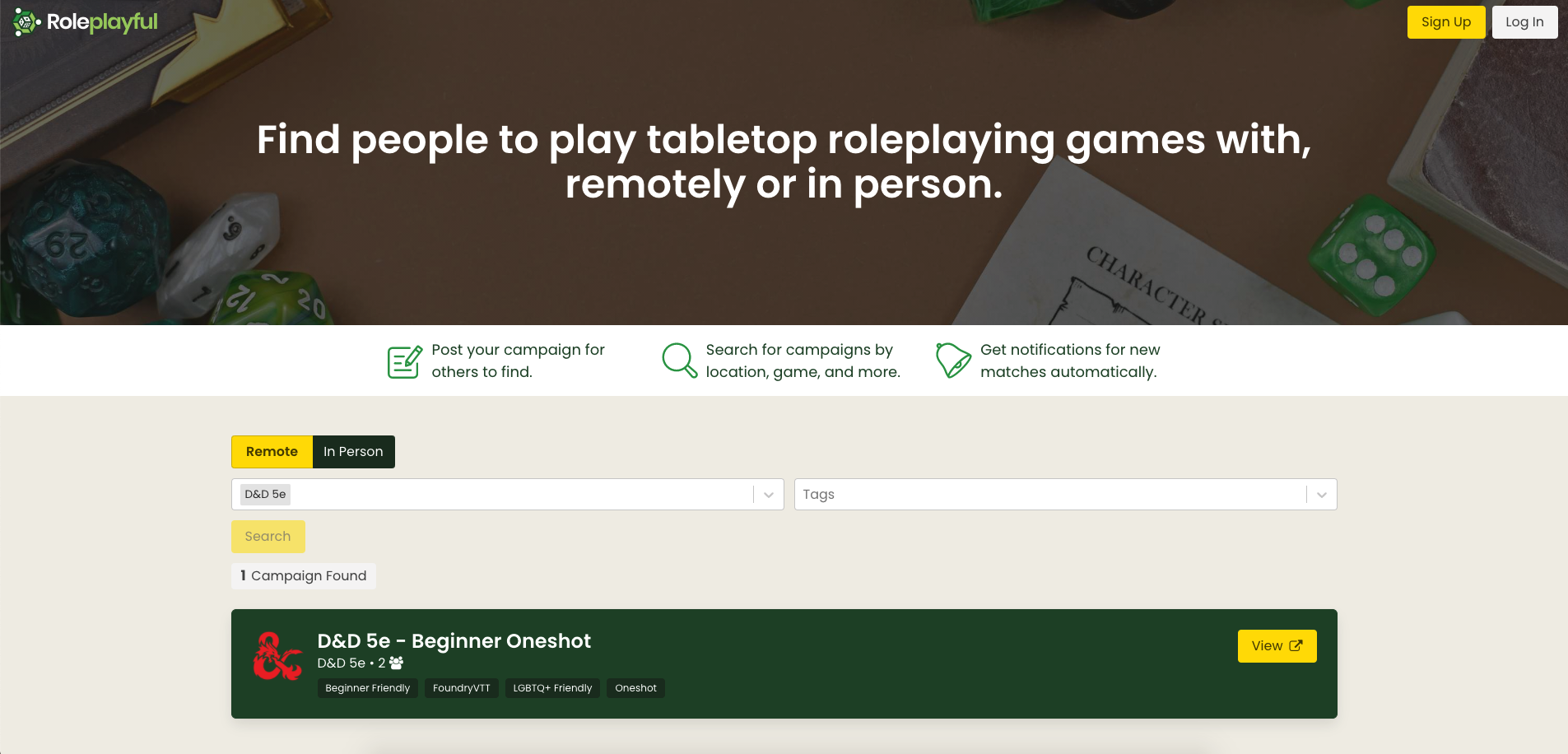Click the magnifying glass search campaigns icon
The image size is (1568, 754).
pos(680,361)
